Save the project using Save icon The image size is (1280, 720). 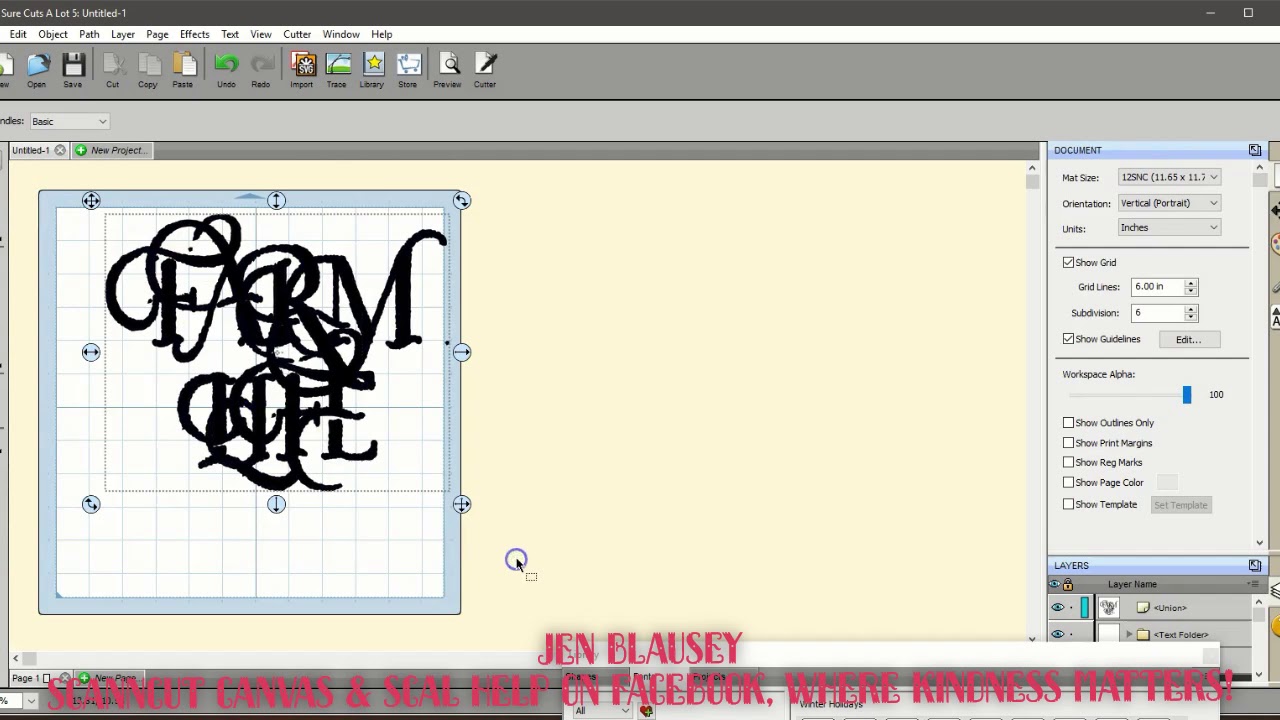(x=73, y=71)
